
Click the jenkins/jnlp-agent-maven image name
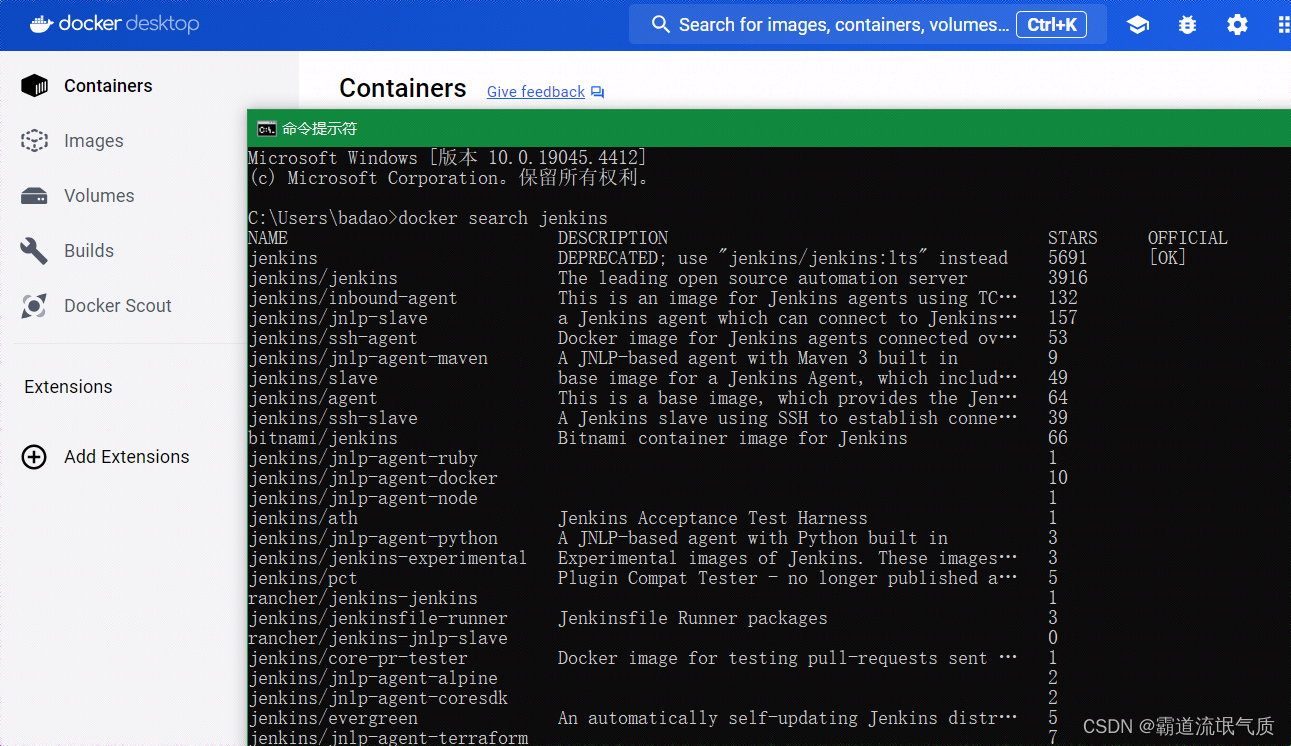(368, 358)
